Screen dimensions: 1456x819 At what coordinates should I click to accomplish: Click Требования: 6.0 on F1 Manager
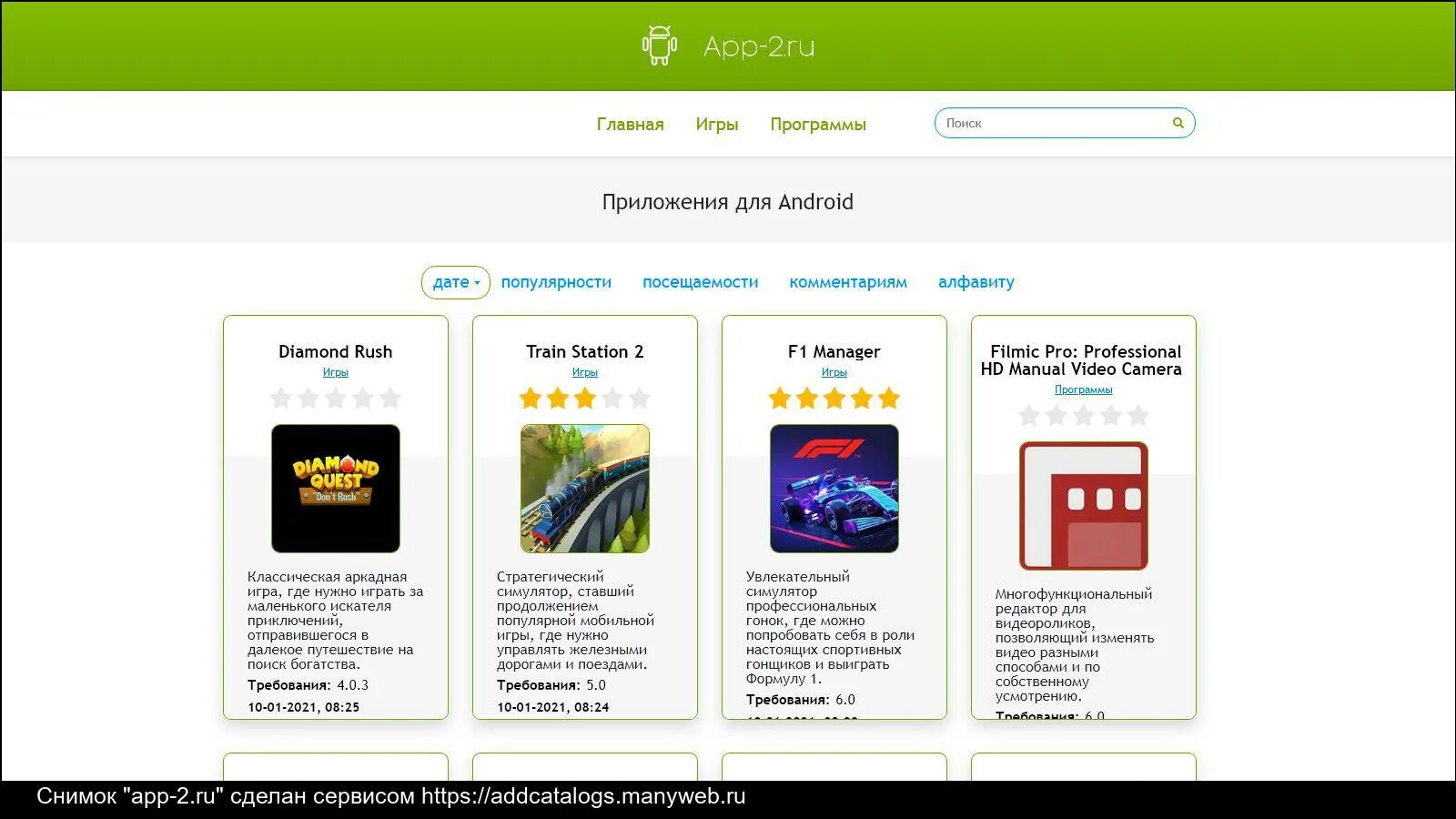coord(801,700)
